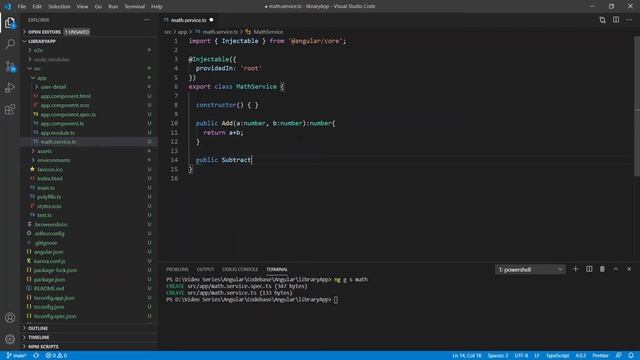The width and height of the screenshot is (640, 360).
Task: Select the math.service.ts editor tab
Action: click(x=188, y=20)
